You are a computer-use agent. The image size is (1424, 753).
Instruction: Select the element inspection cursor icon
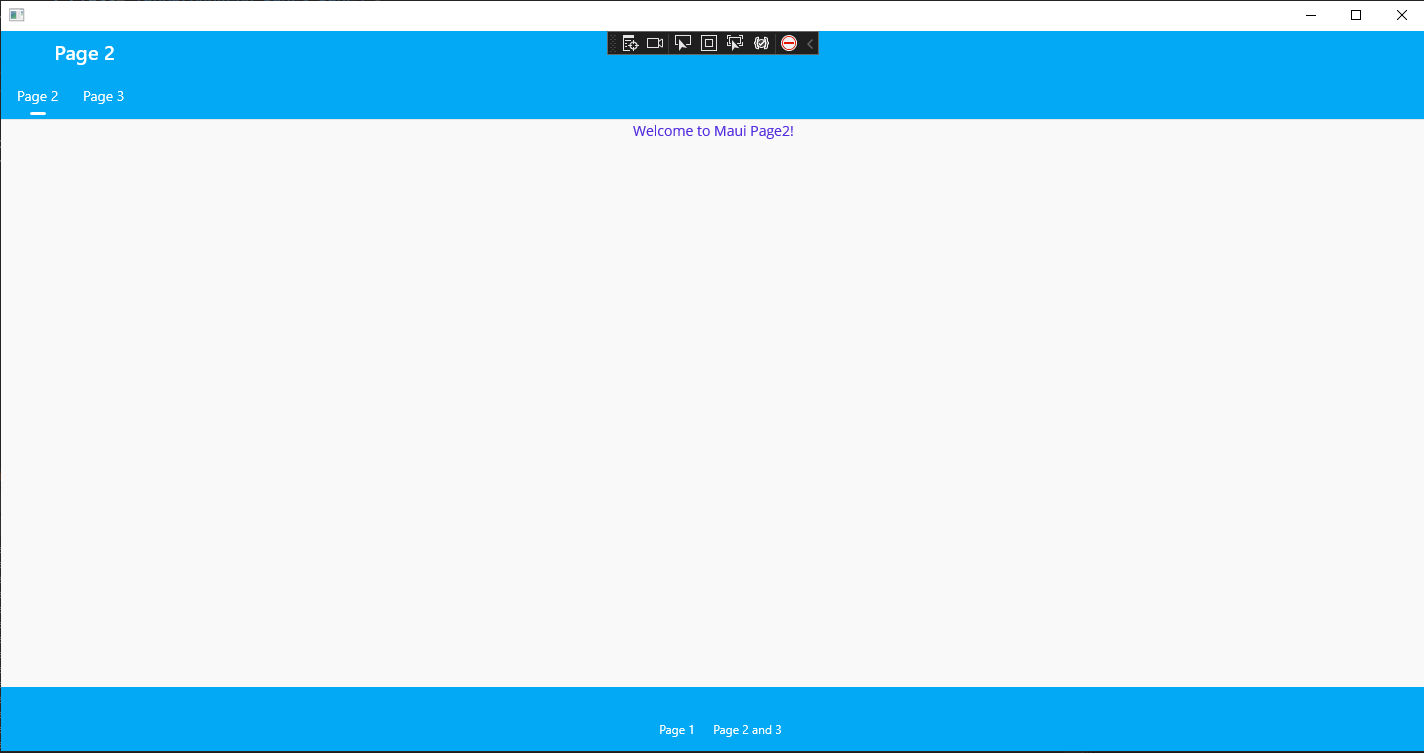pyautogui.click(x=682, y=43)
